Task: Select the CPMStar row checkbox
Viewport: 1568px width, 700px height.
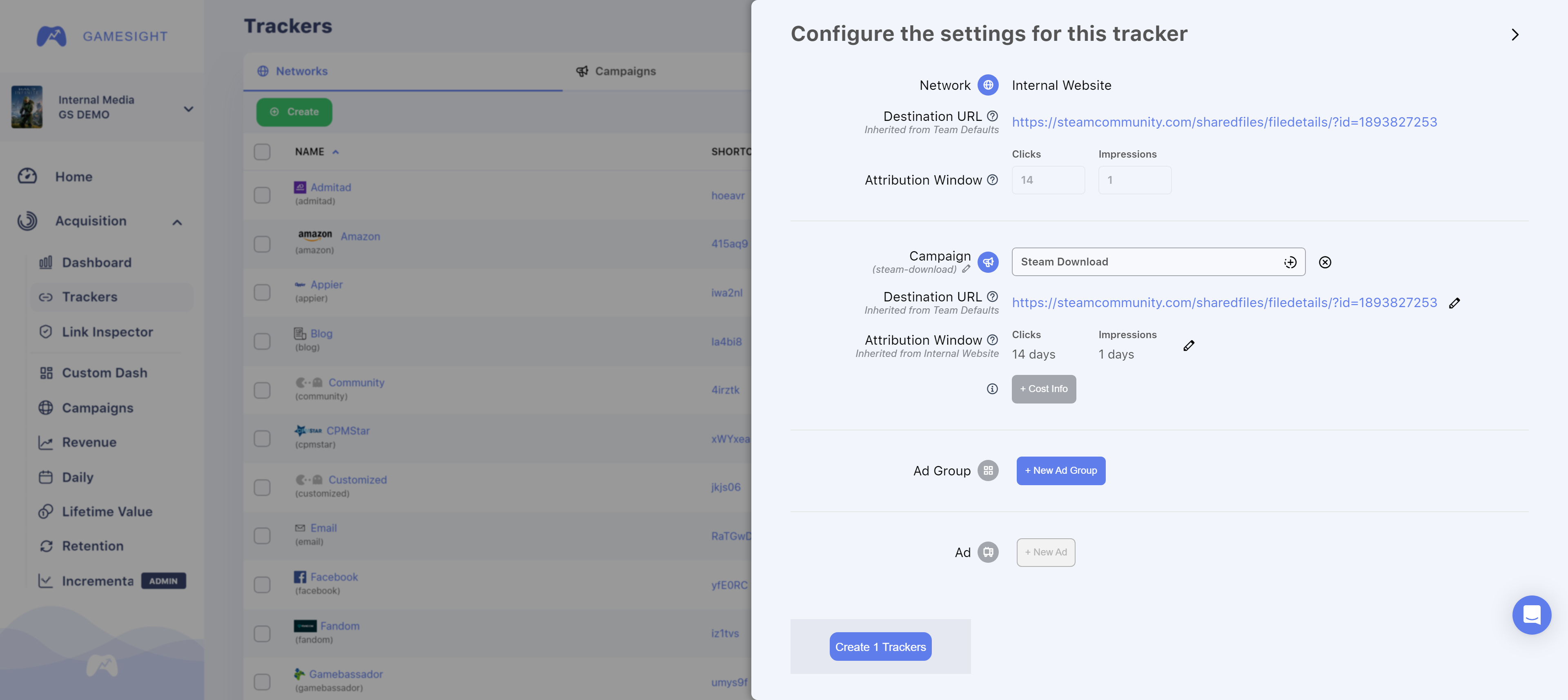Action: [262, 438]
